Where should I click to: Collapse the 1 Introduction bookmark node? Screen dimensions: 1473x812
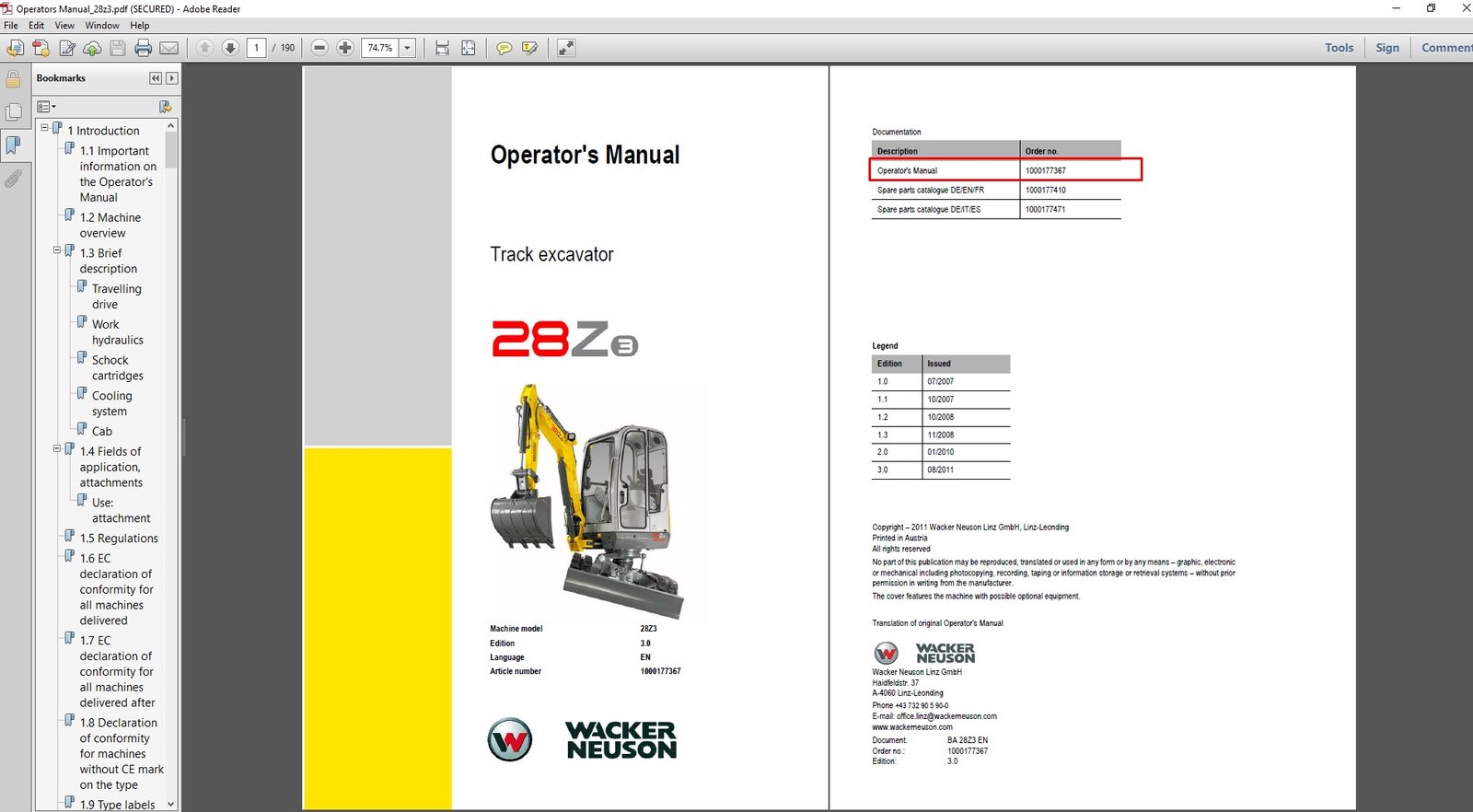pyautogui.click(x=44, y=128)
